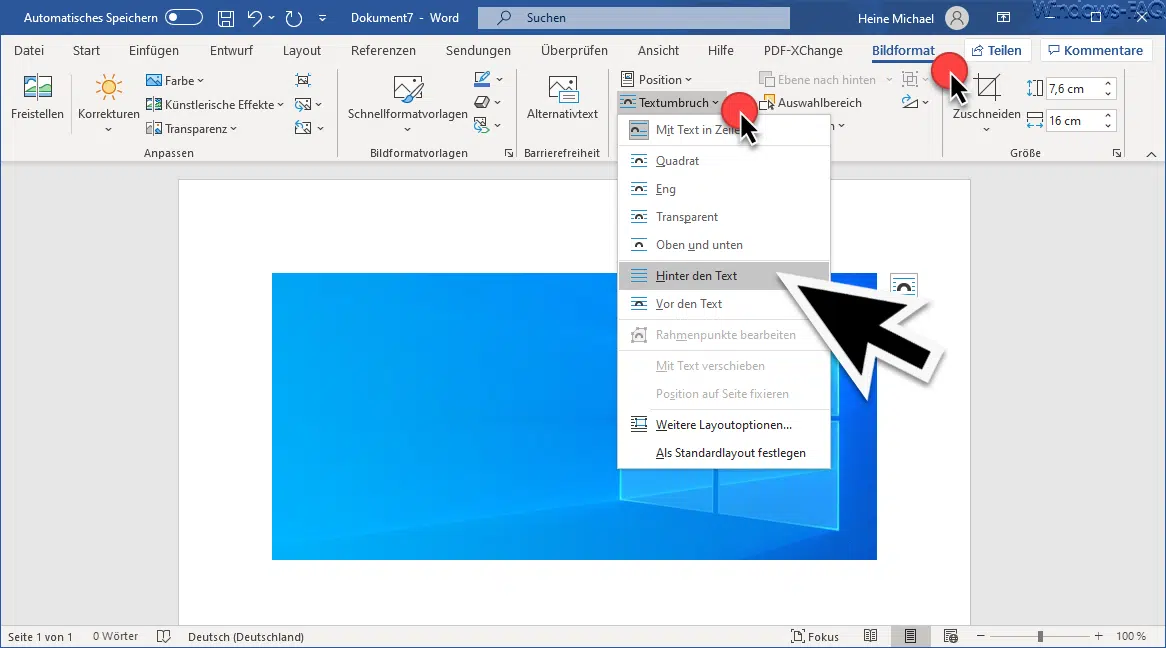
Task: Collapse the Textumbruch dropdown button
Action: pos(669,103)
